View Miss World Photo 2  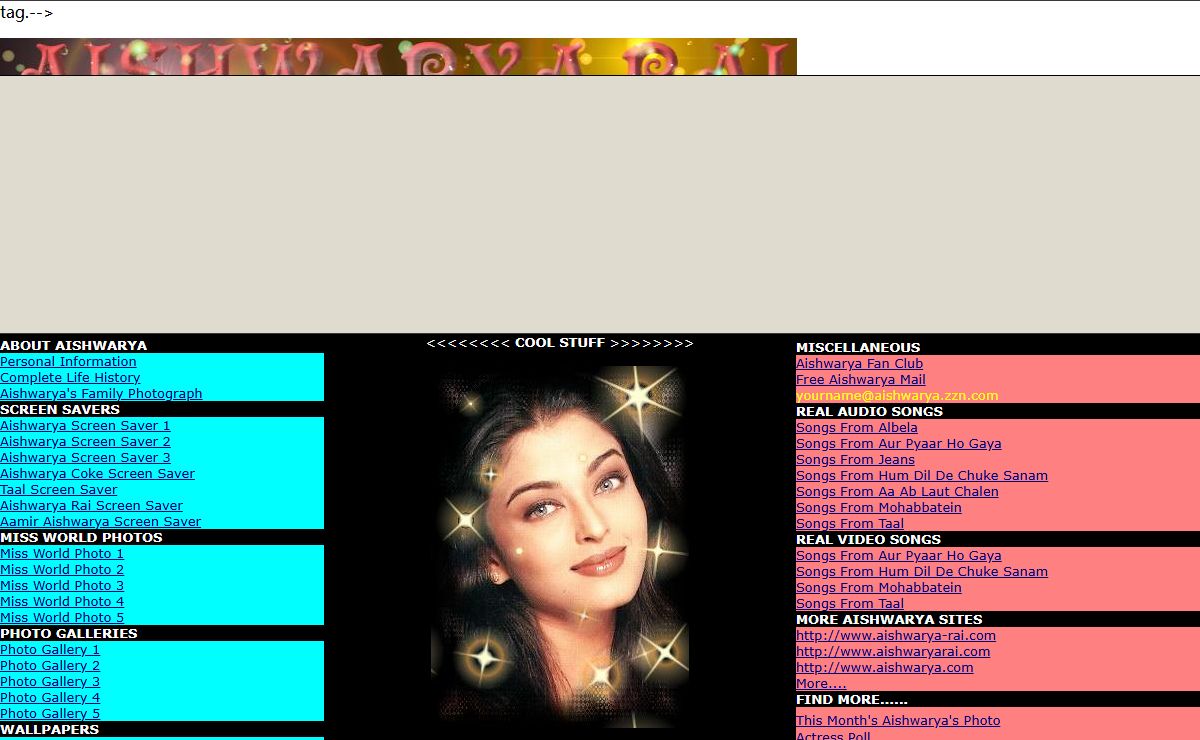click(x=62, y=570)
